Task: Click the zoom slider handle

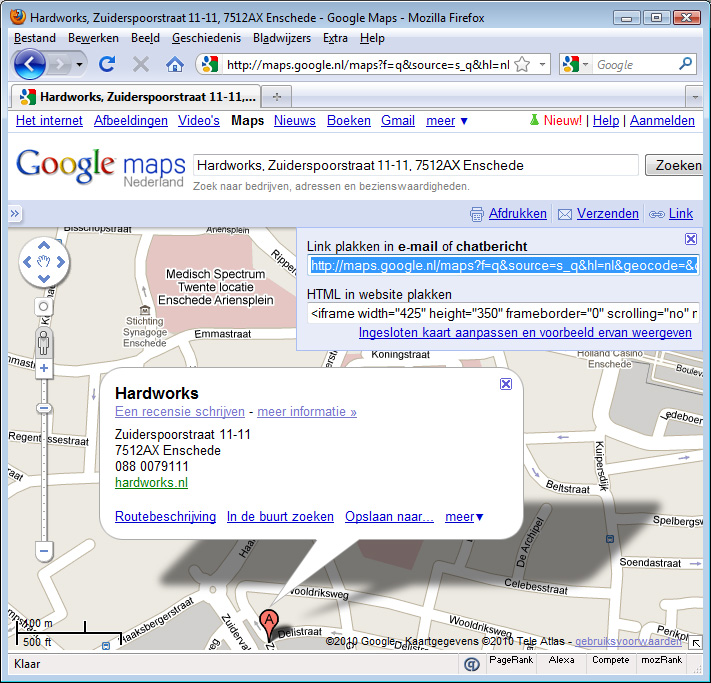Action: coord(44,409)
